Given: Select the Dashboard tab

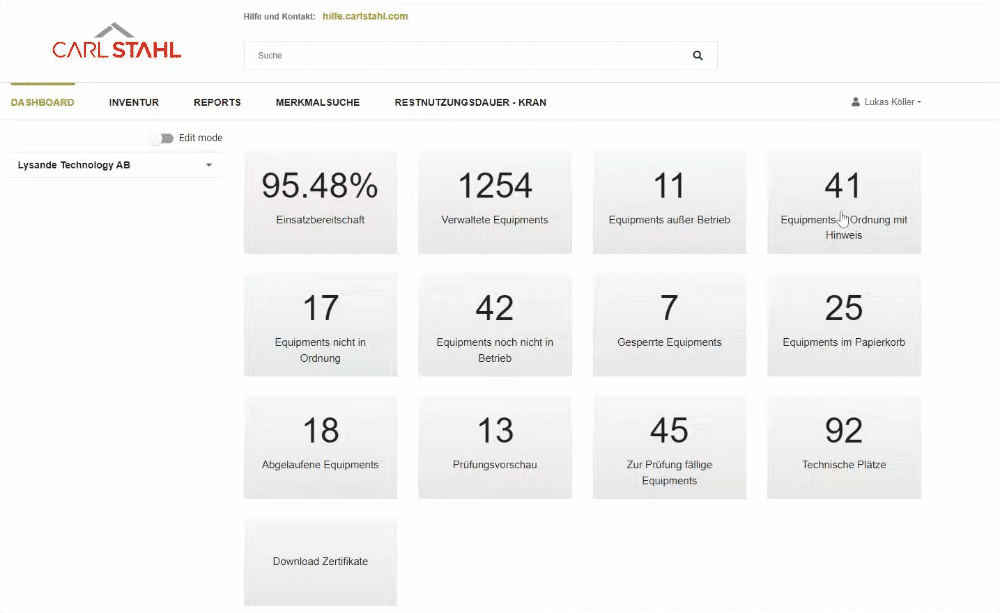Looking at the screenshot, I should point(42,102).
